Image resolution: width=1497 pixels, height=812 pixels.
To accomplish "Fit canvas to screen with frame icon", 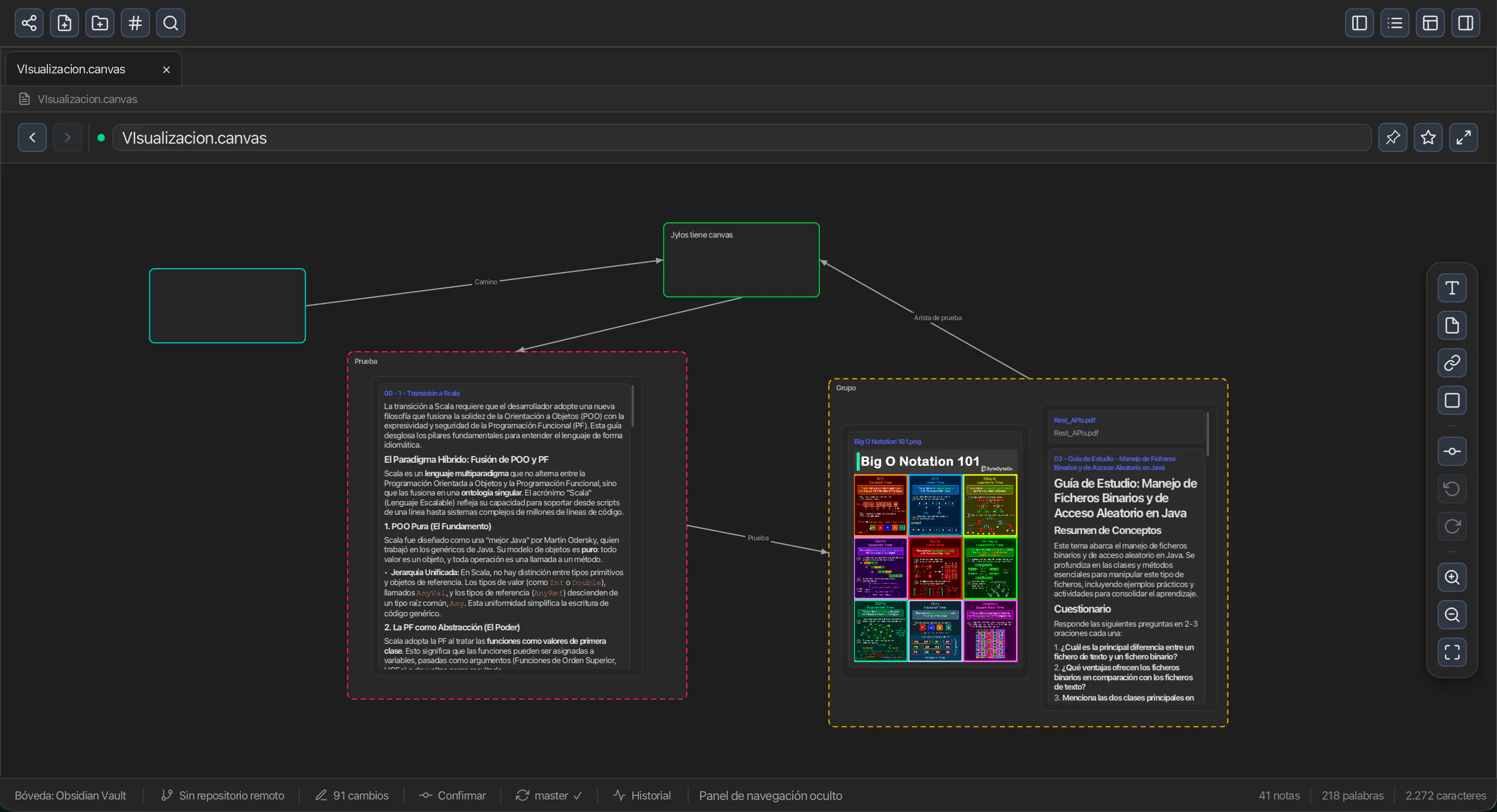I will click(x=1452, y=652).
